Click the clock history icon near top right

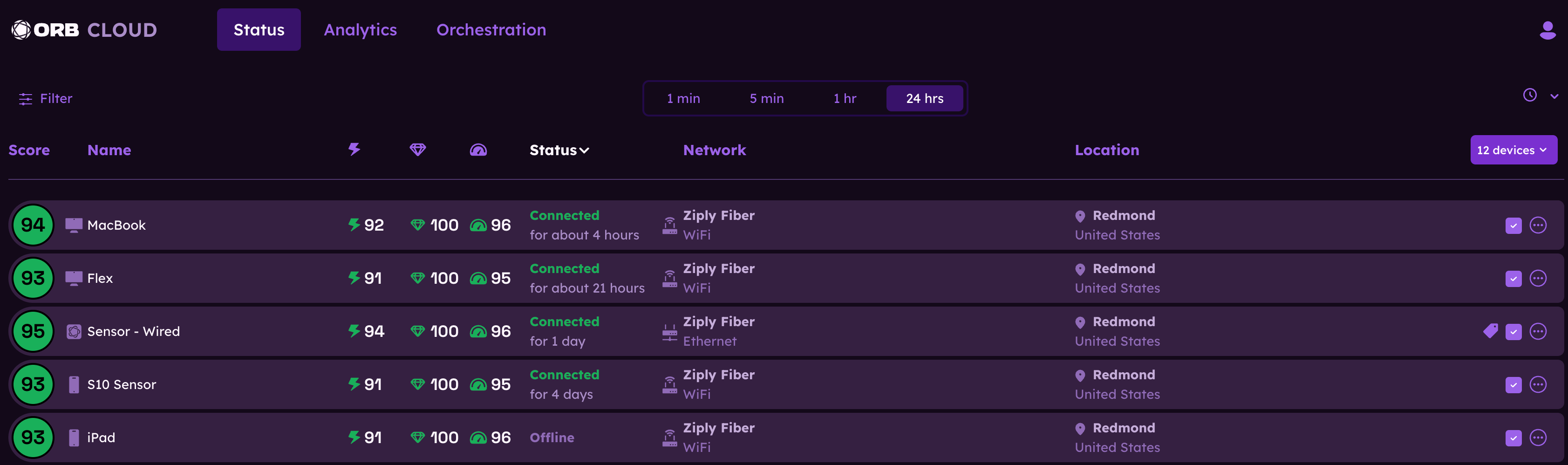coord(1530,96)
